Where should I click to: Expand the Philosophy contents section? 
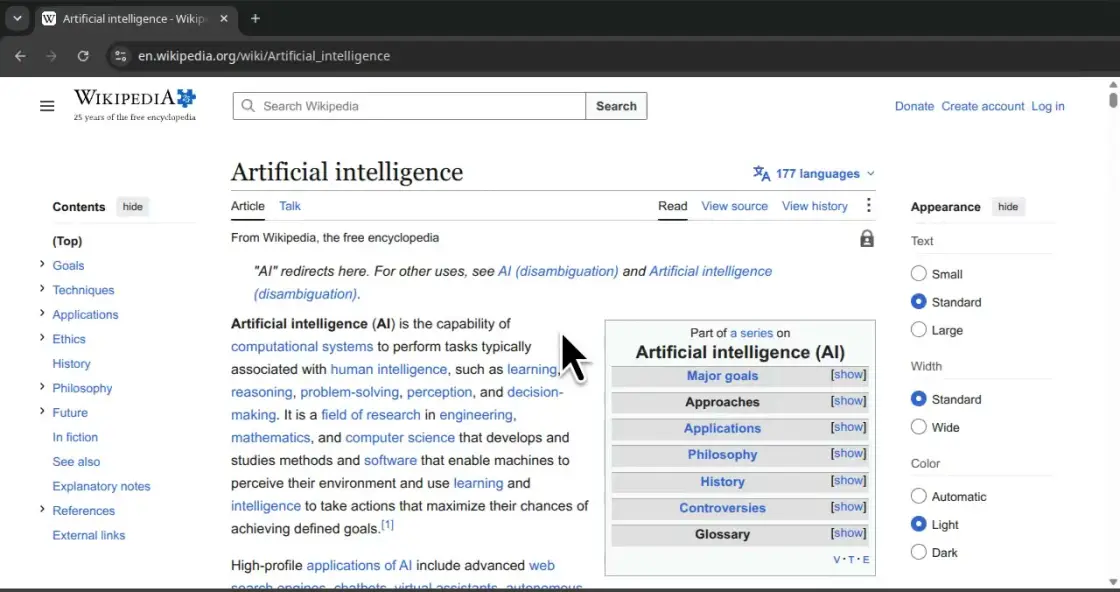coord(42,387)
